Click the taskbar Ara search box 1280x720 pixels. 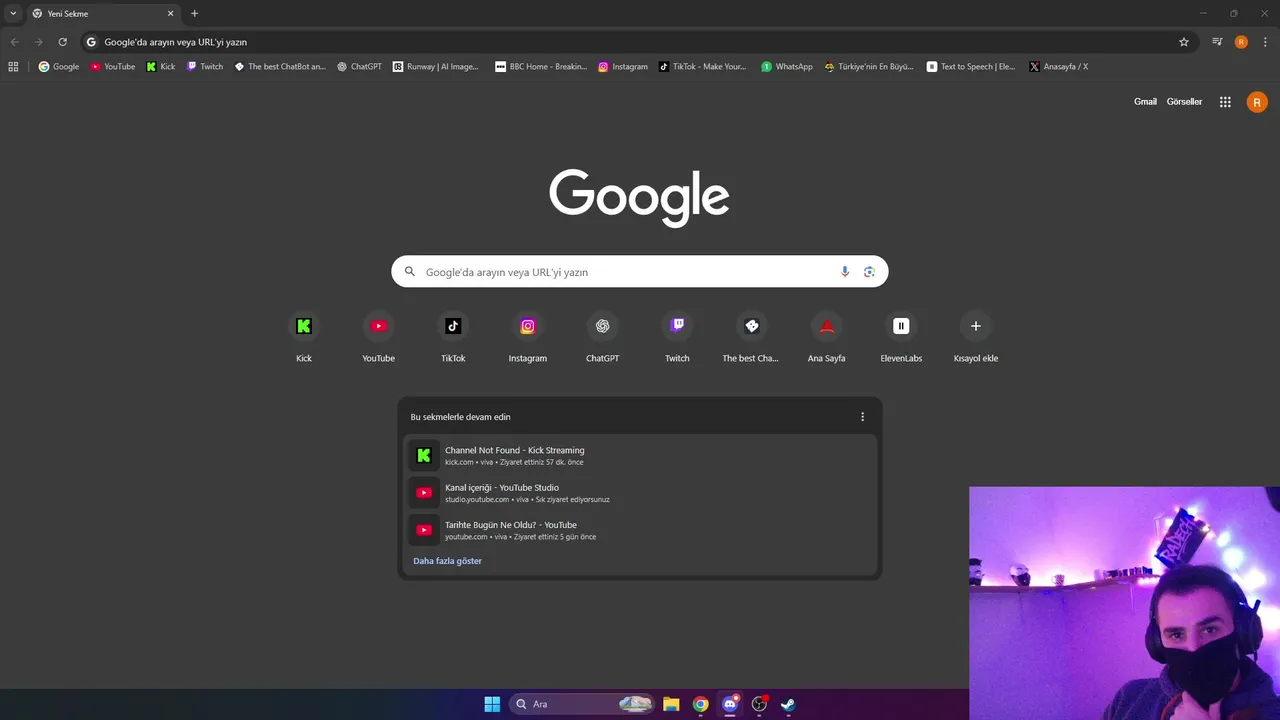582,704
